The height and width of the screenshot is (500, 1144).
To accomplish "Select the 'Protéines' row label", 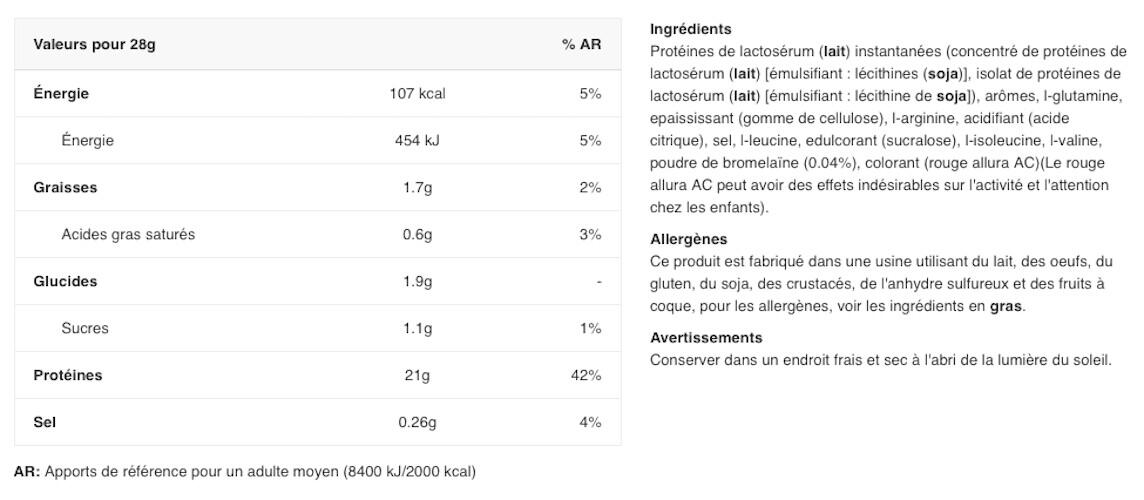I will click(68, 376).
